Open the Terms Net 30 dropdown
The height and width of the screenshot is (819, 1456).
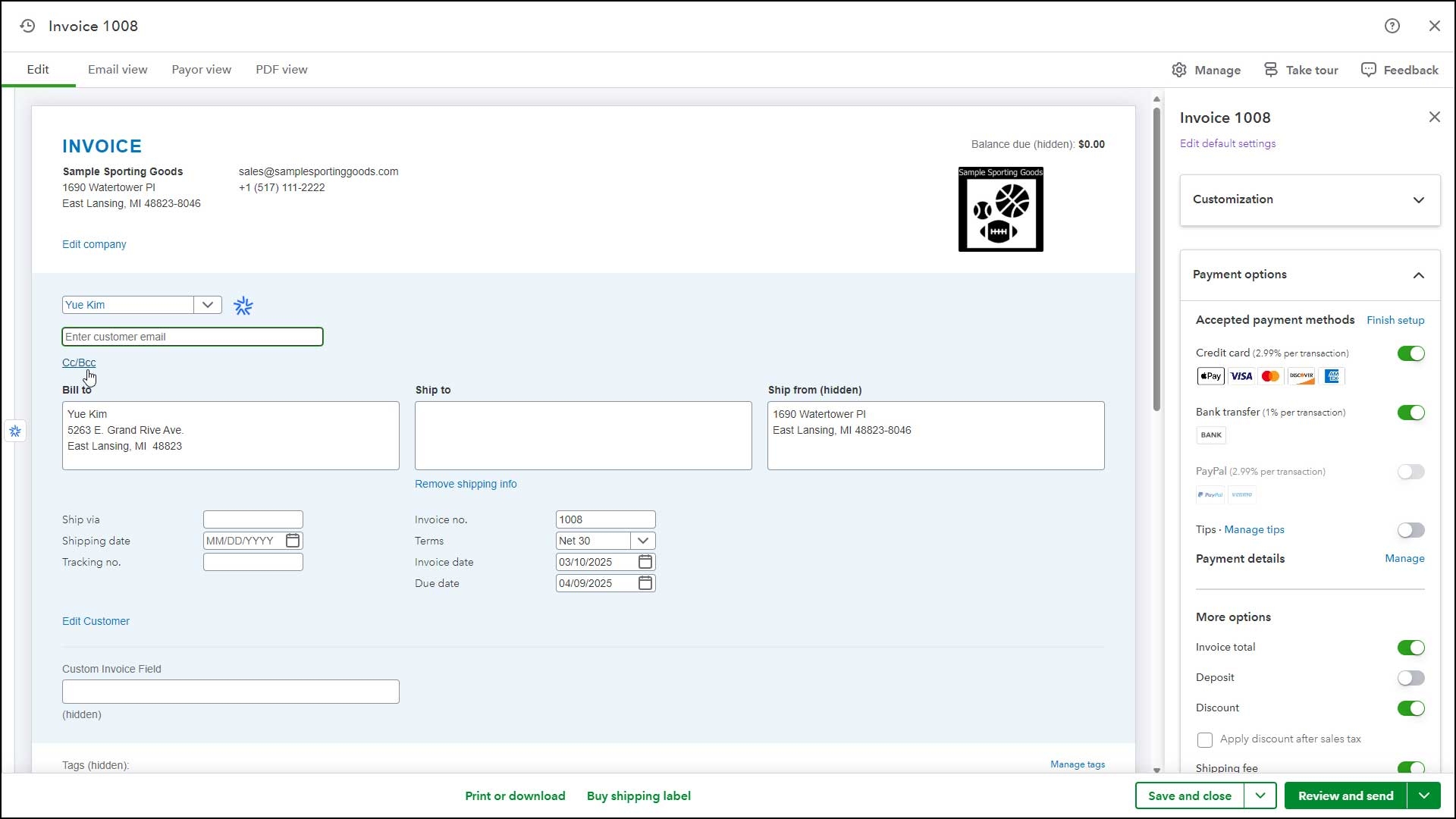coord(643,541)
